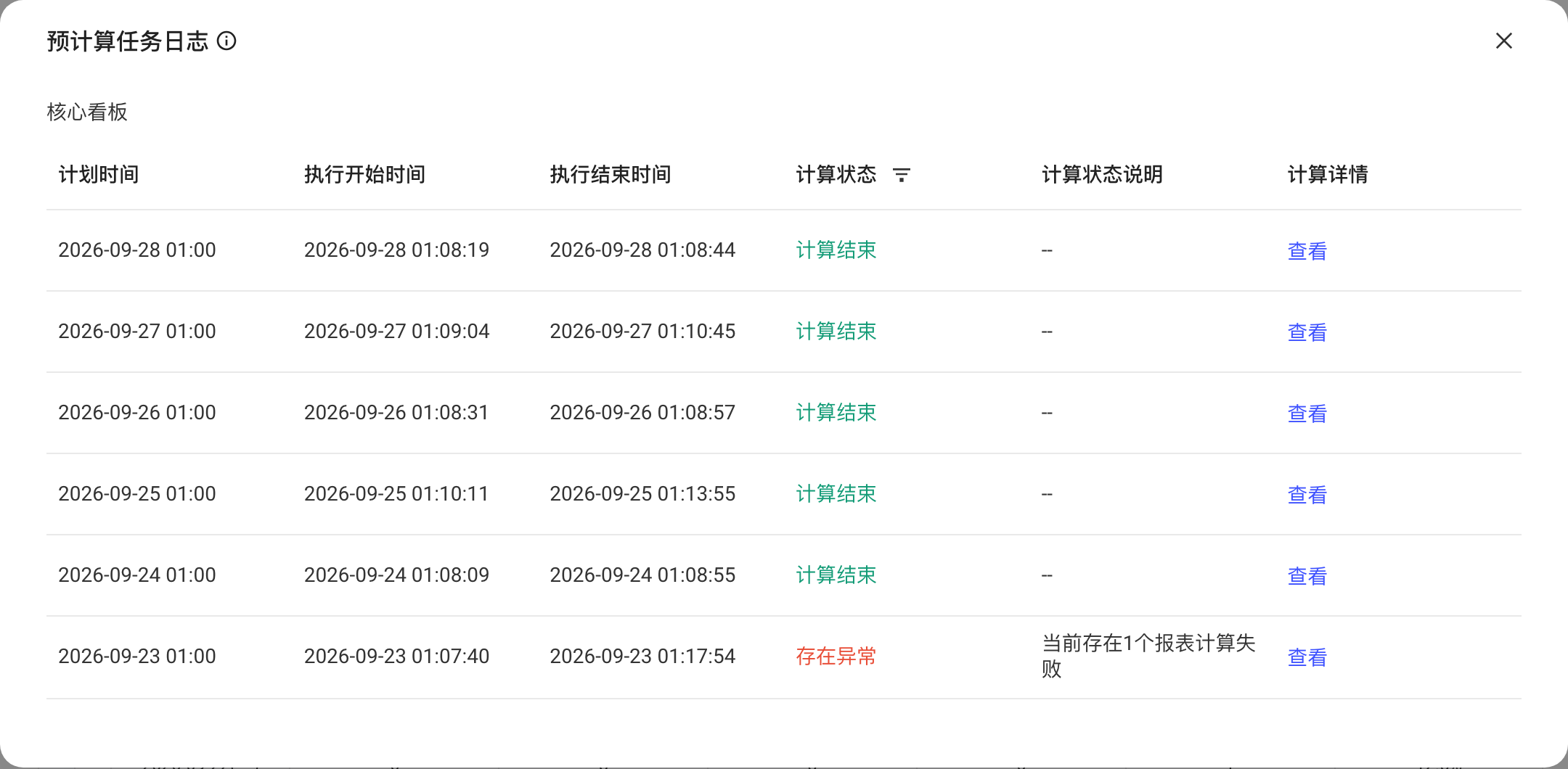1568x769 pixels.
Task: Select end time 2026-09-23 01:17:54
Action: pos(642,656)
